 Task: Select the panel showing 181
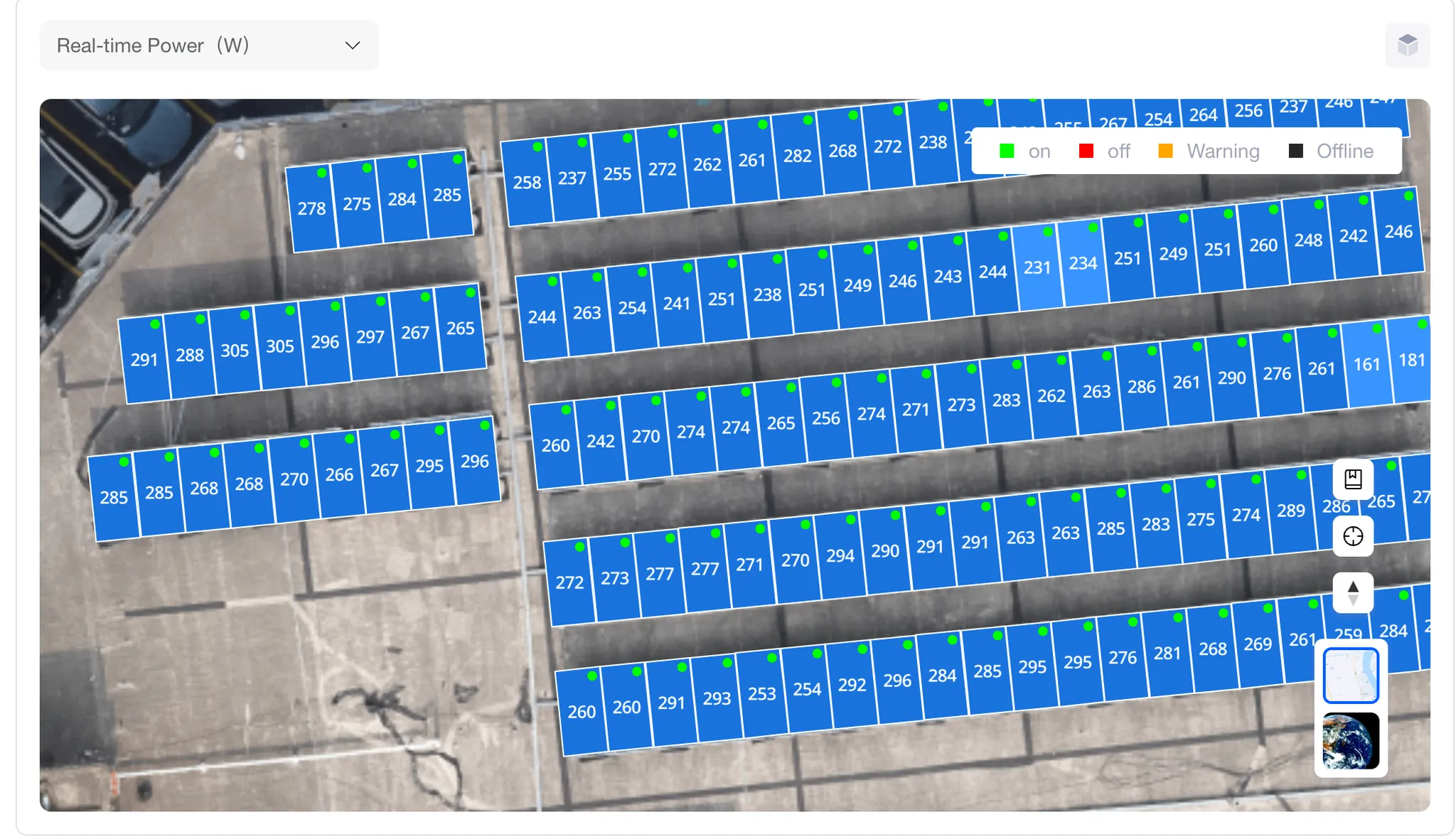[x=1410, y=360]
